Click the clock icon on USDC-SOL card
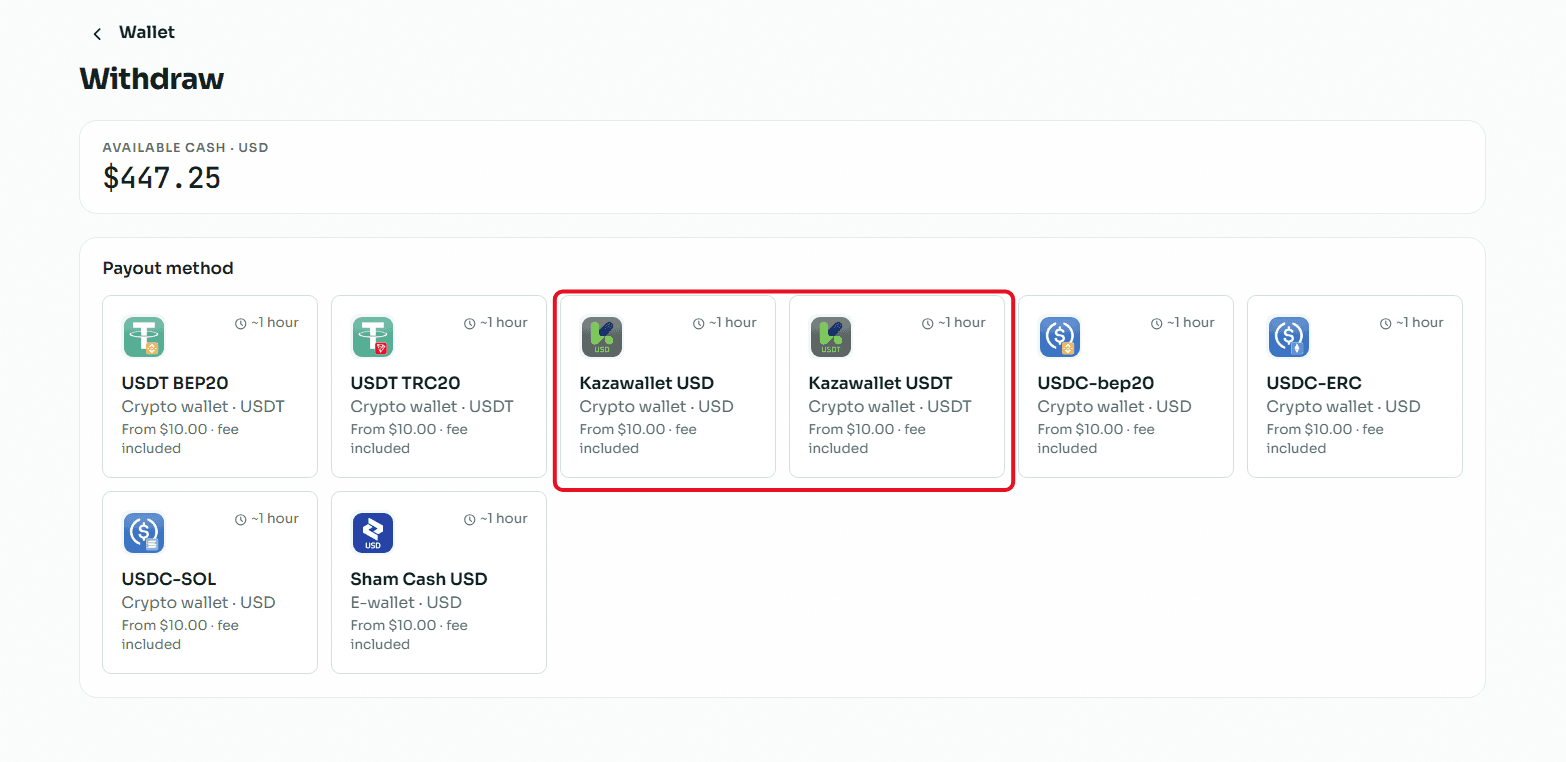 (x=240, y=520)
